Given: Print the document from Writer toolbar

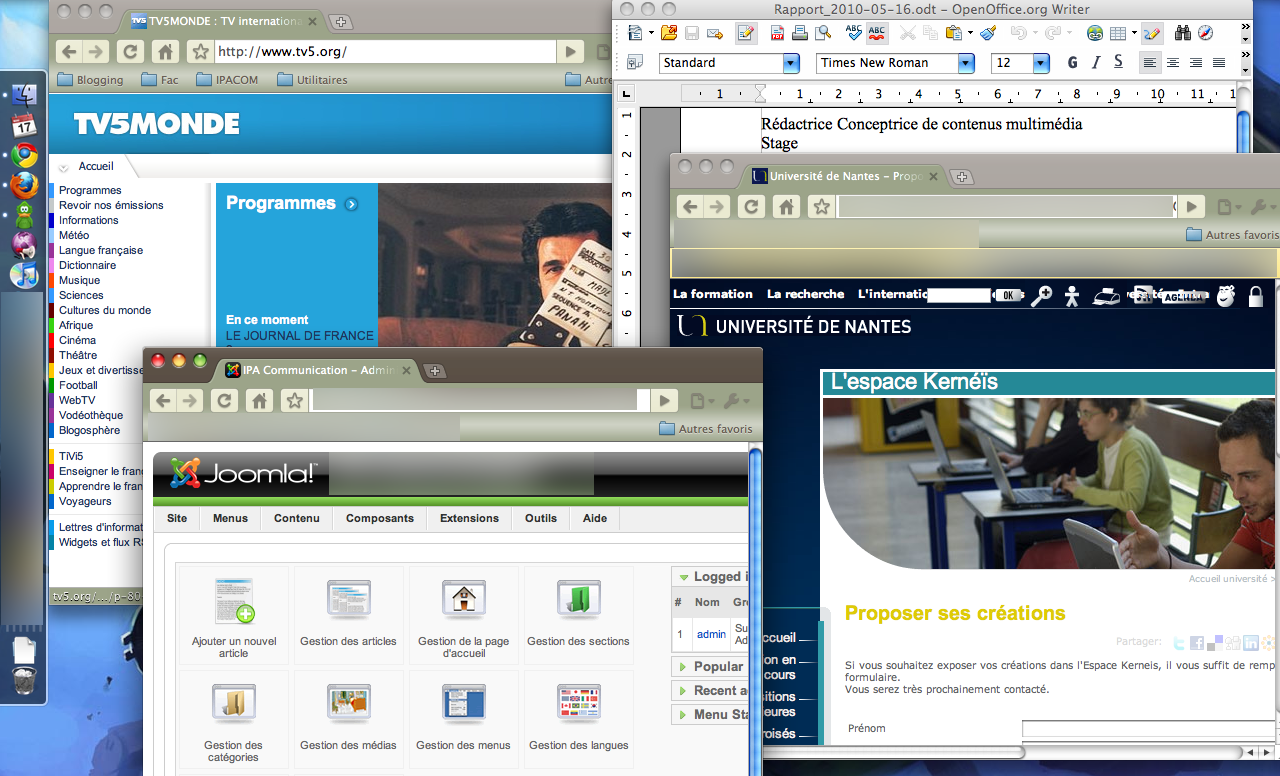Looking at the screenshot, I should 799,33.
